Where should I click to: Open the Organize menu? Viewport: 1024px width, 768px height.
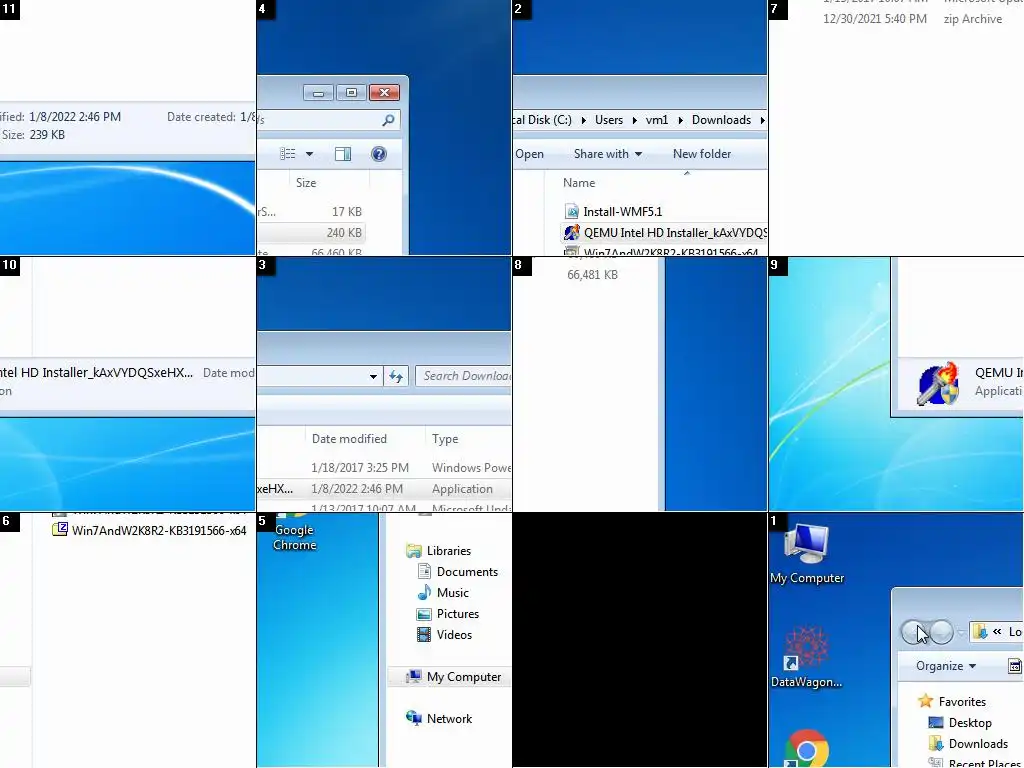click(946, 666)
